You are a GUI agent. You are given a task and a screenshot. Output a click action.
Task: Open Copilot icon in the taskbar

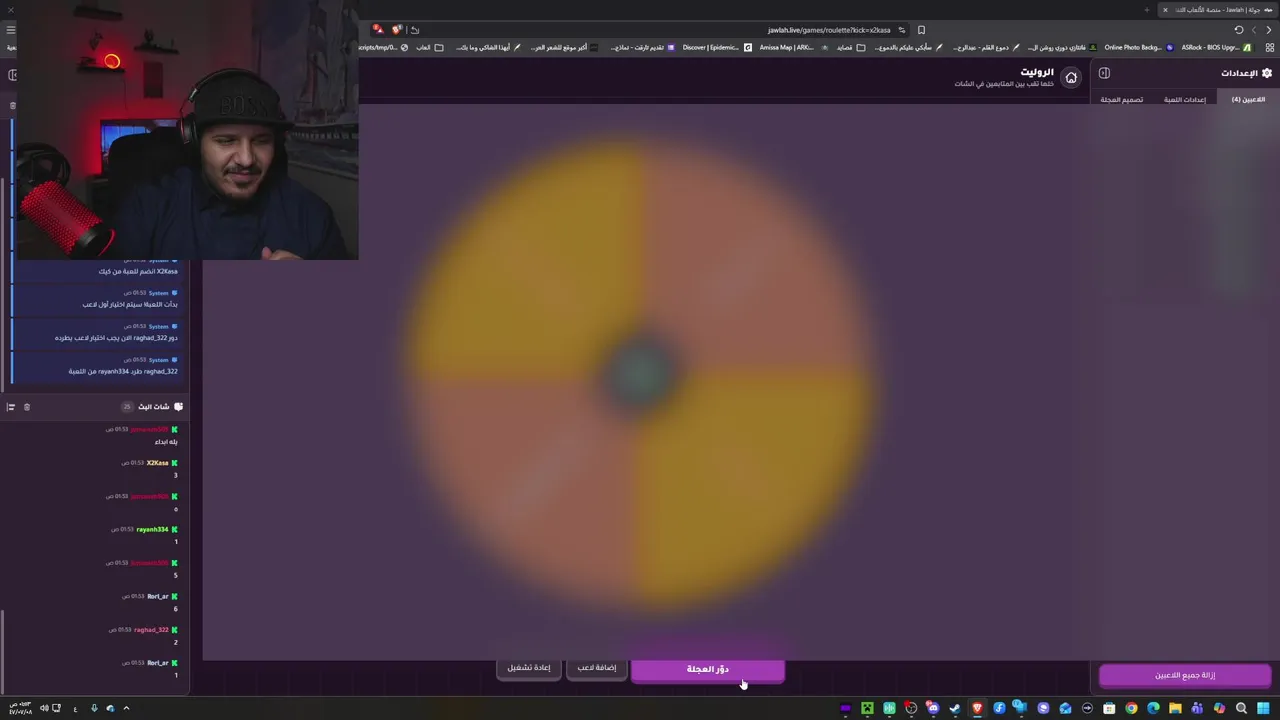click(1219, 708)
